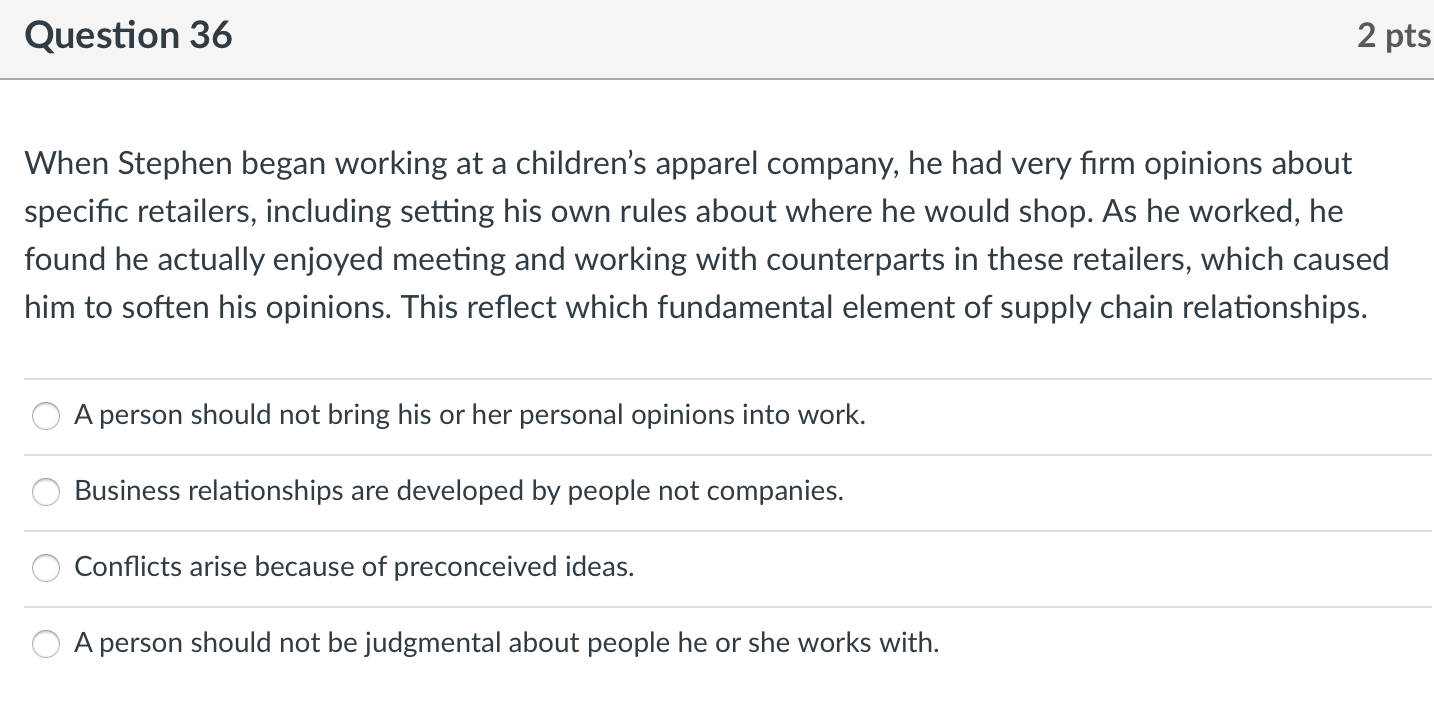This screenshot has width=1434, height=710.
Task: Click the text 'Conflicts arise because of preconceived ideas'
Action: coord(353,568)
